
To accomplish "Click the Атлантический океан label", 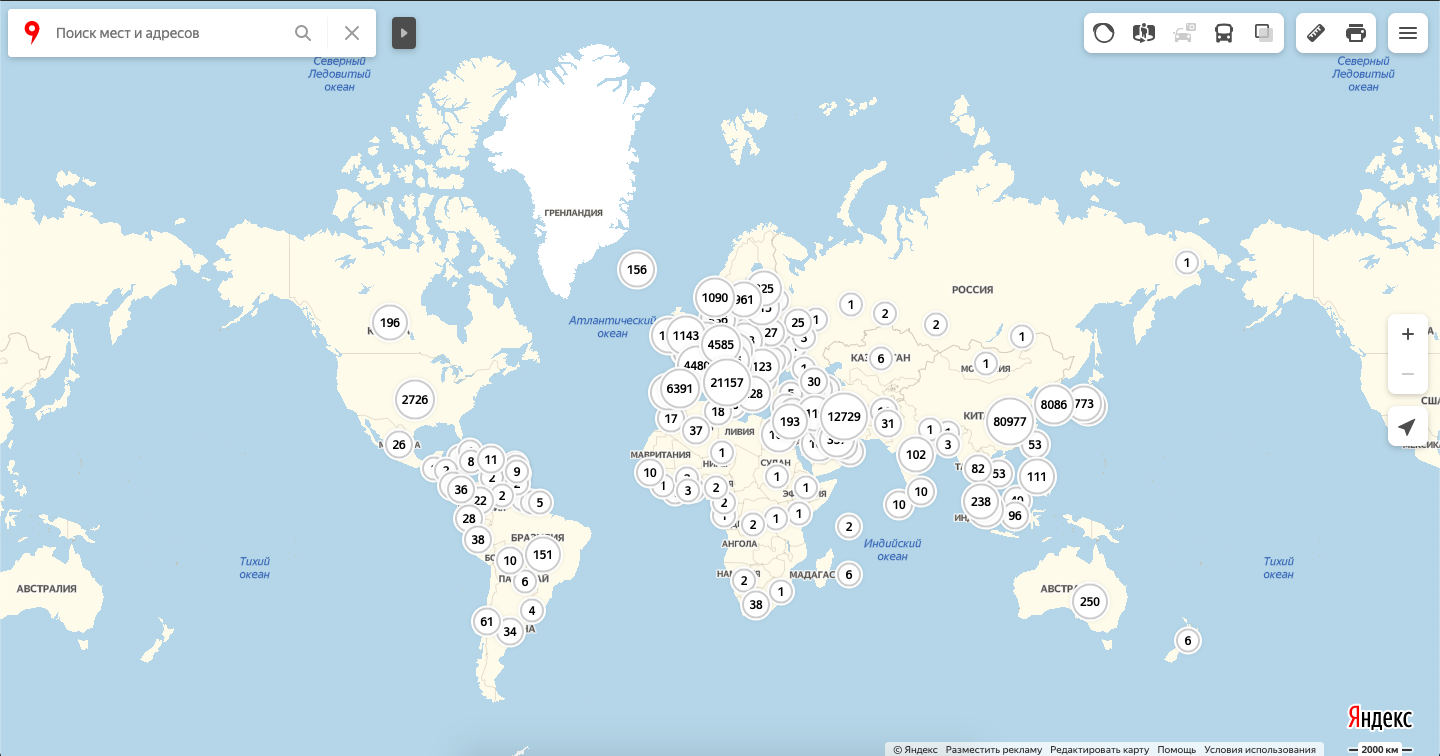I will (x=612, y=327).
